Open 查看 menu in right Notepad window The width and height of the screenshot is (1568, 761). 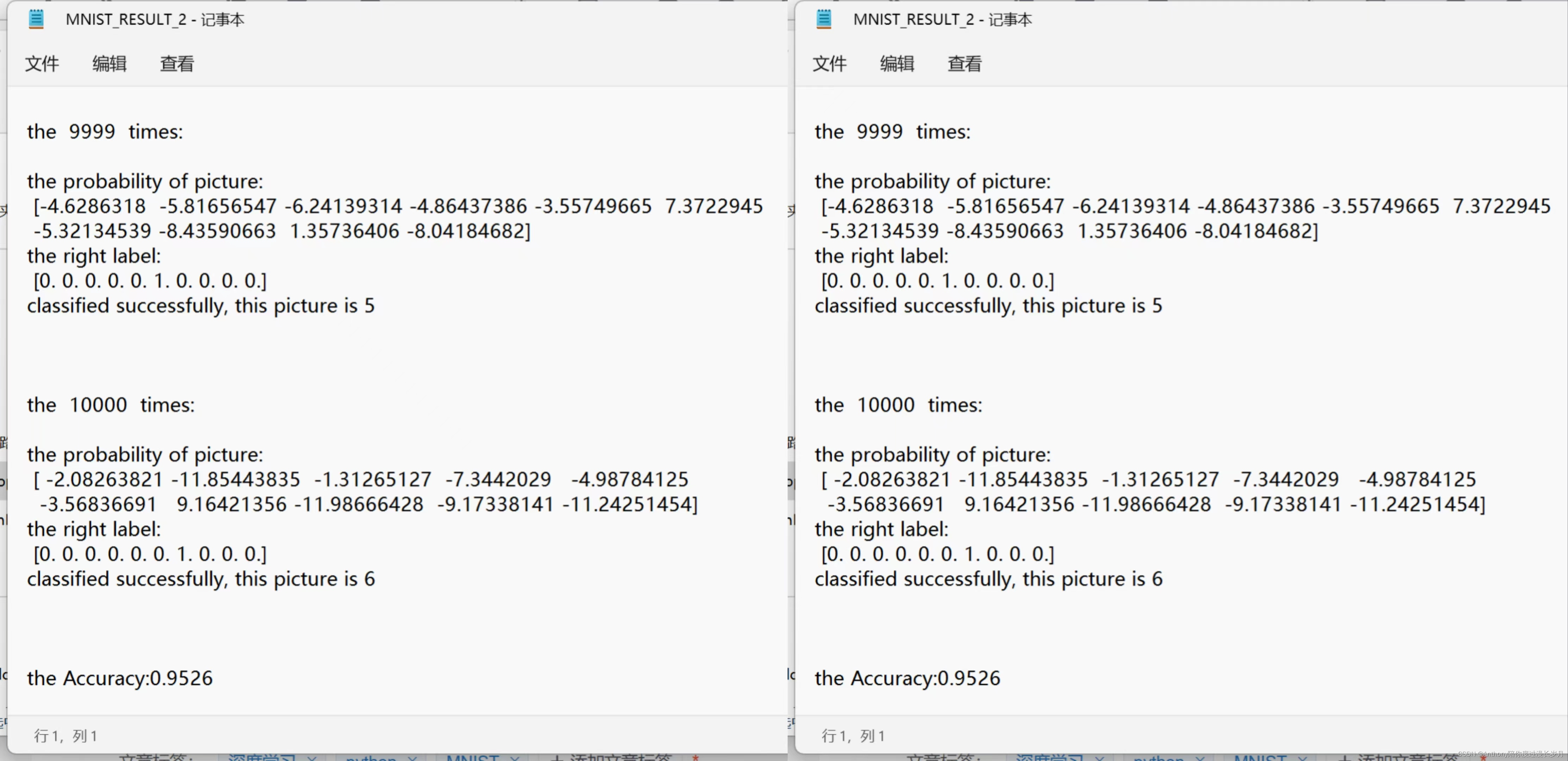pyautogui.click(x=965, y=63)
